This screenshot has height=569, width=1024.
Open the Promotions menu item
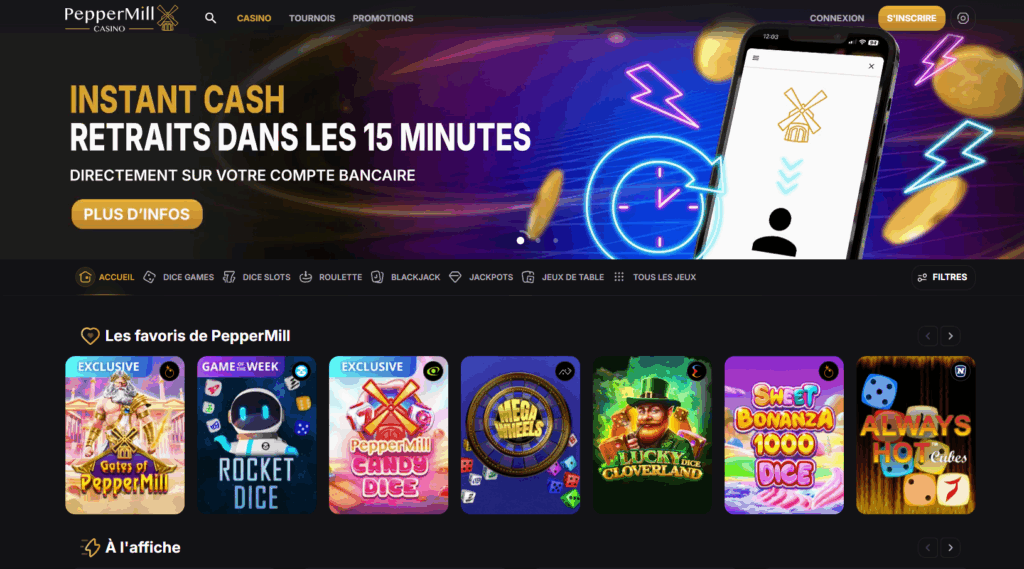(383, 18)
